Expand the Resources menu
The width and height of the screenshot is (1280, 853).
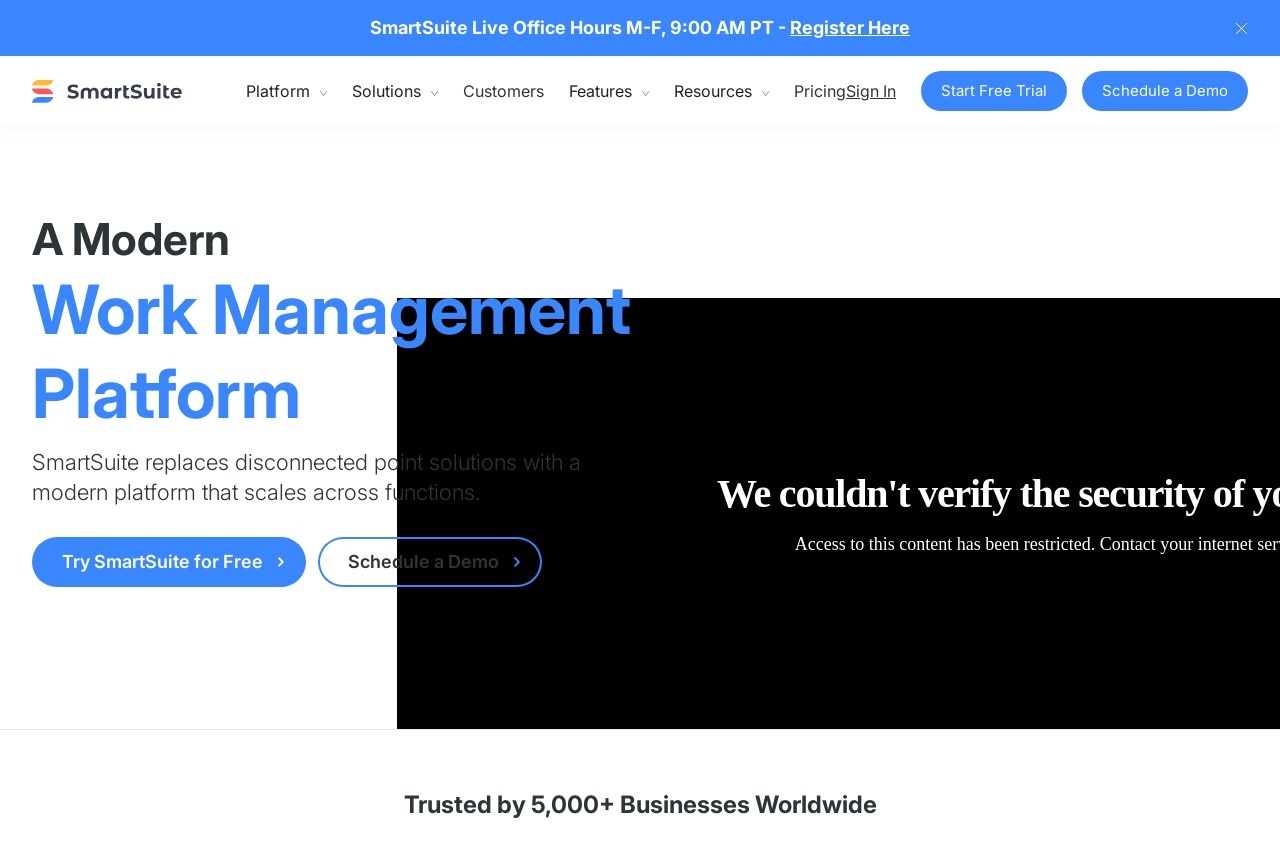[x=721, y=91]
